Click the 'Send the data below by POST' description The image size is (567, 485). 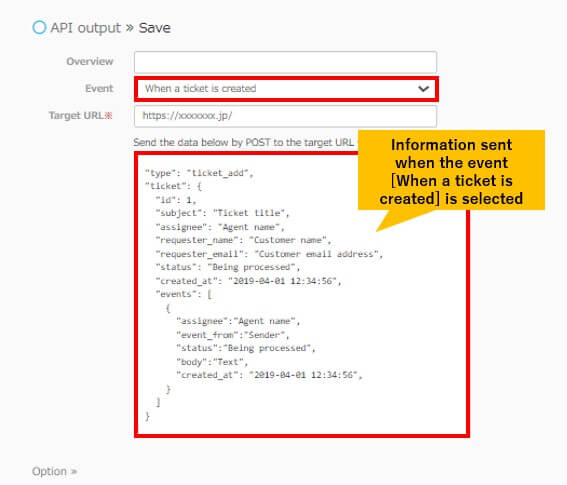pyautogui.click(x=243, y=142)
